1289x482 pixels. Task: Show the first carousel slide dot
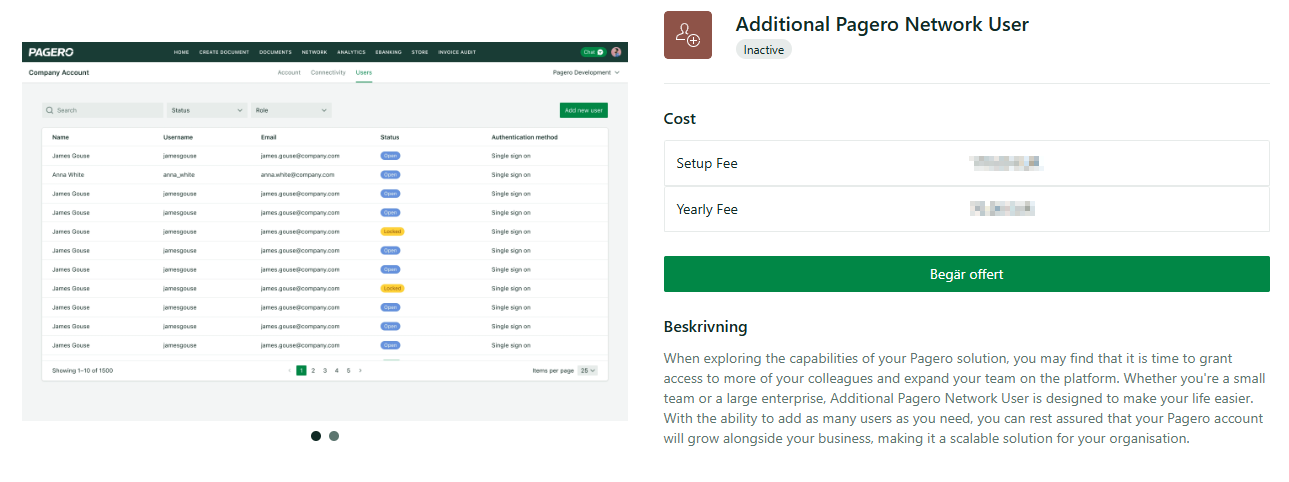[316, 436]
